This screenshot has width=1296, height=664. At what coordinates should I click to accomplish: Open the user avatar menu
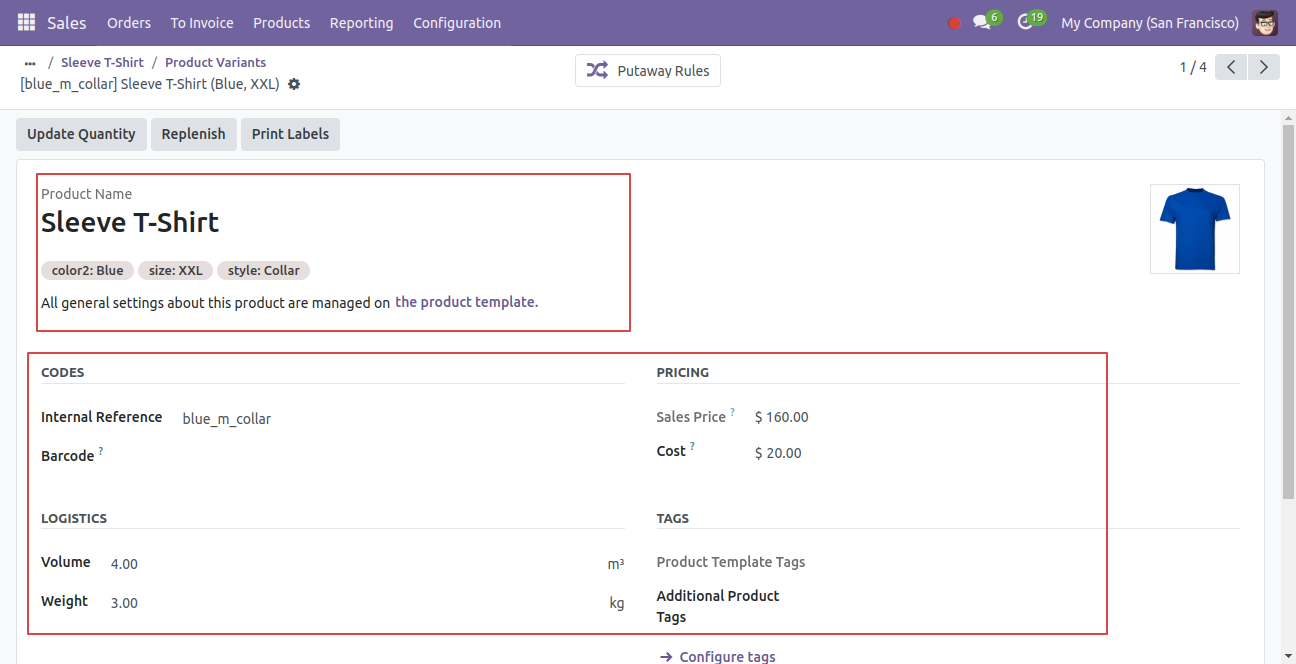tap(1265, 22)
